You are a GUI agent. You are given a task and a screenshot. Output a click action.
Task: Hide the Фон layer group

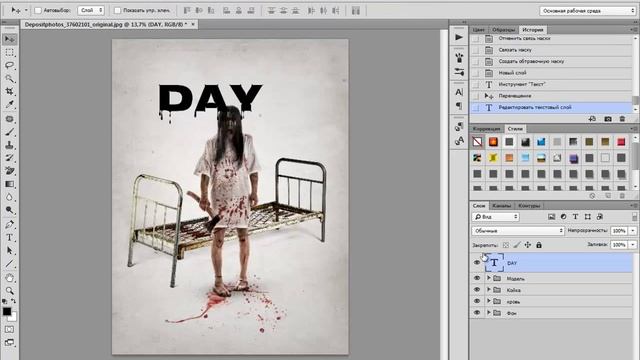(476, 313)
